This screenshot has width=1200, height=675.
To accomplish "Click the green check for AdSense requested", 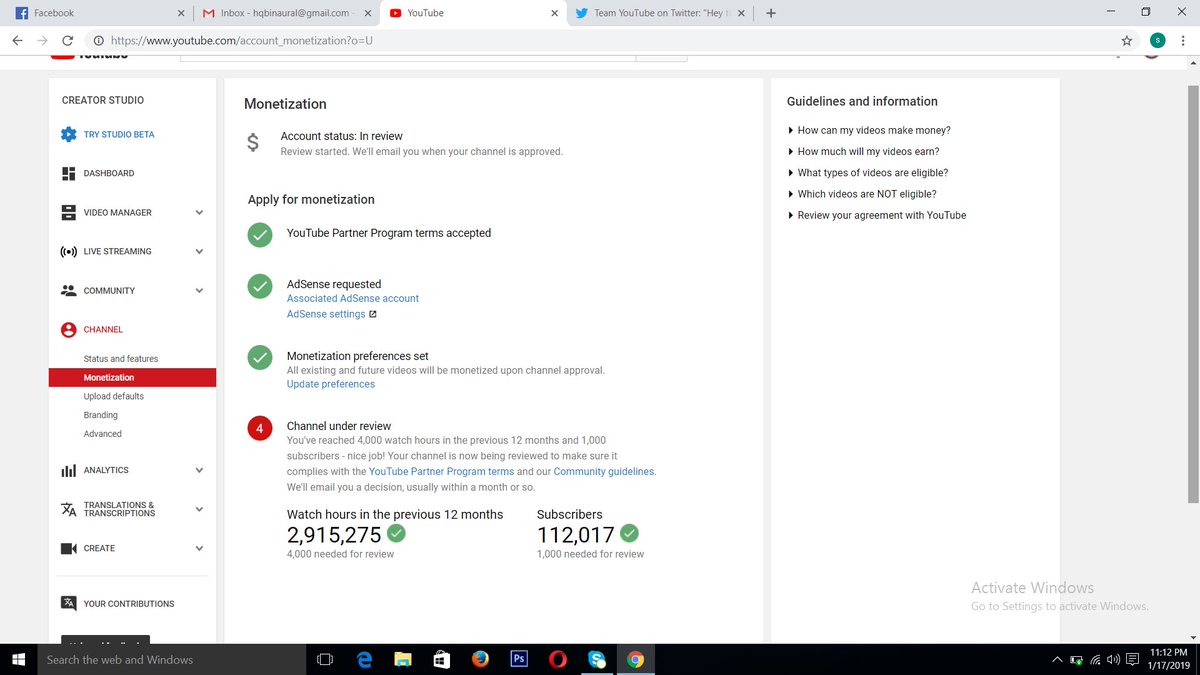I will 260,286.
